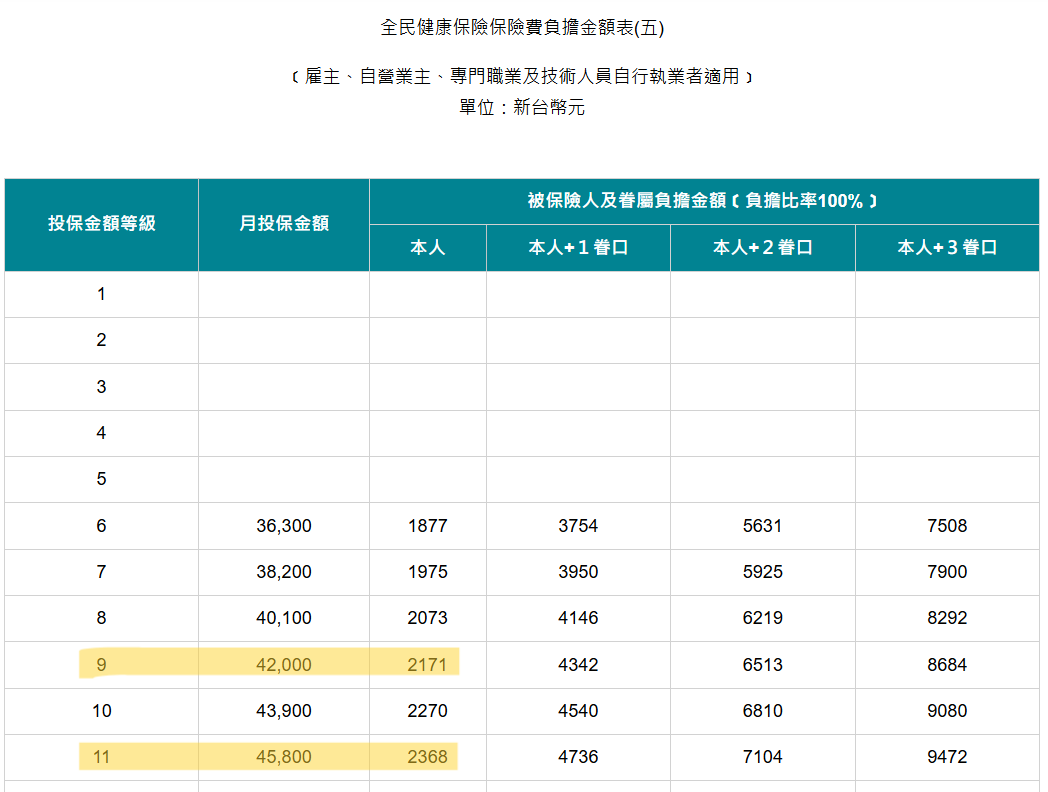Image resolution: width=1048 pixels, height=792 pixels.
Task: Select the 本人+3眷口 header cell
Action: coord(947,248)
